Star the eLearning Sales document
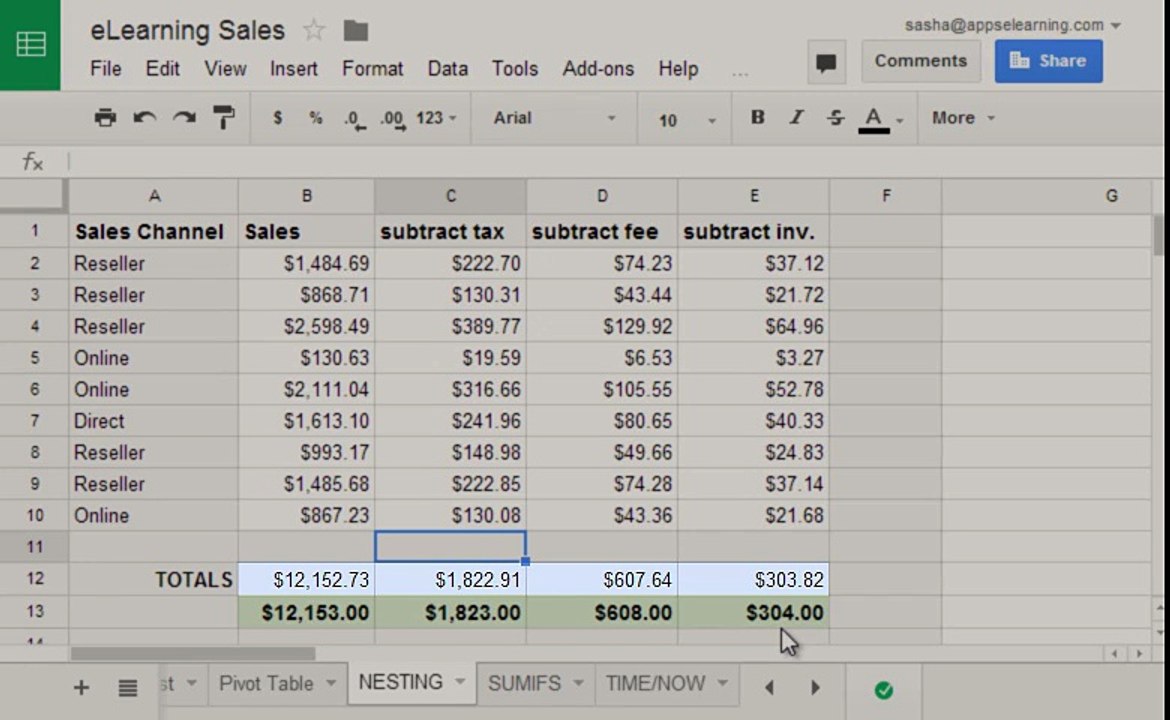Viewport: 1170px width, 720px height. 314,31
